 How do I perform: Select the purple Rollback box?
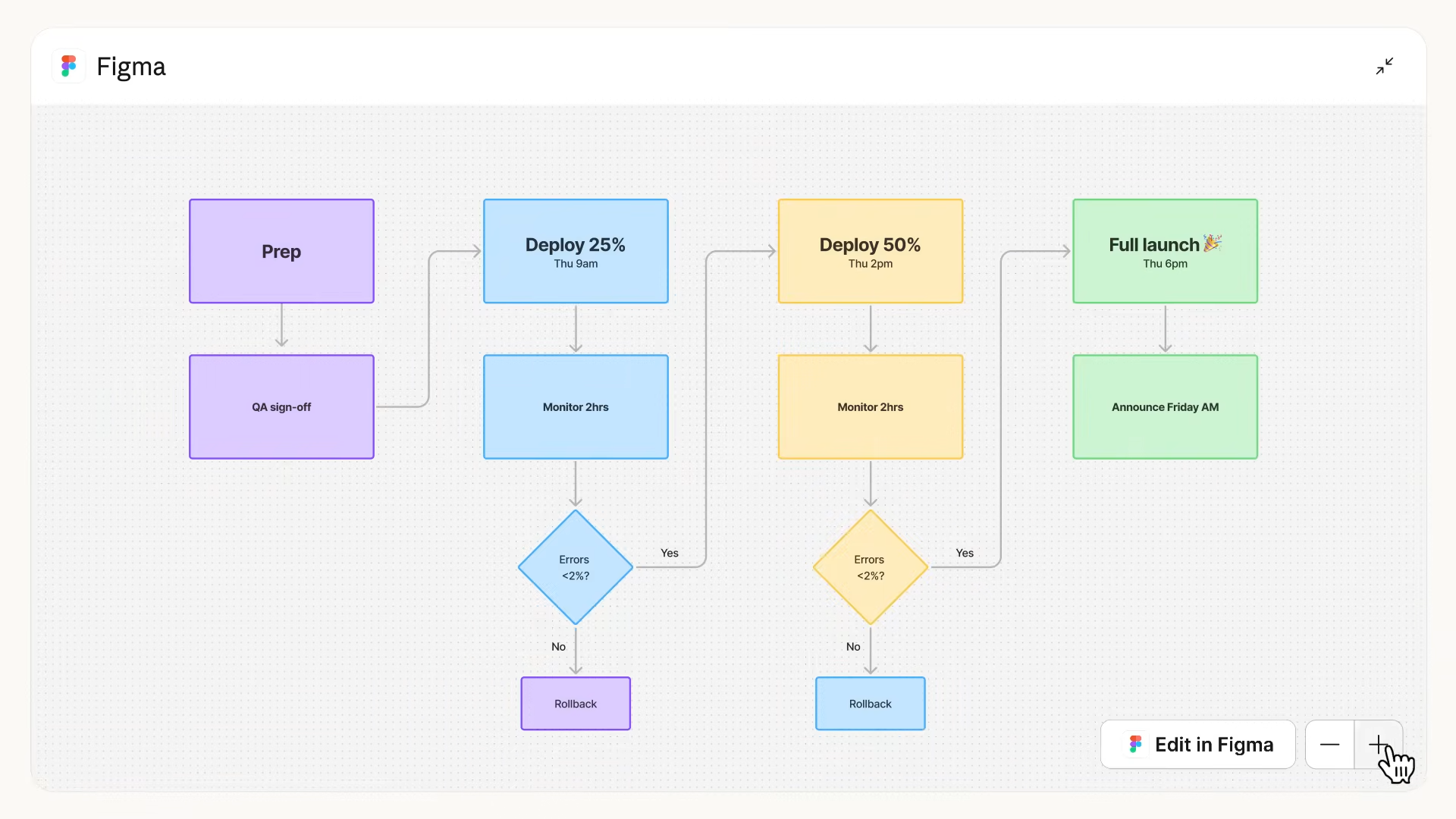pos(576,704)
